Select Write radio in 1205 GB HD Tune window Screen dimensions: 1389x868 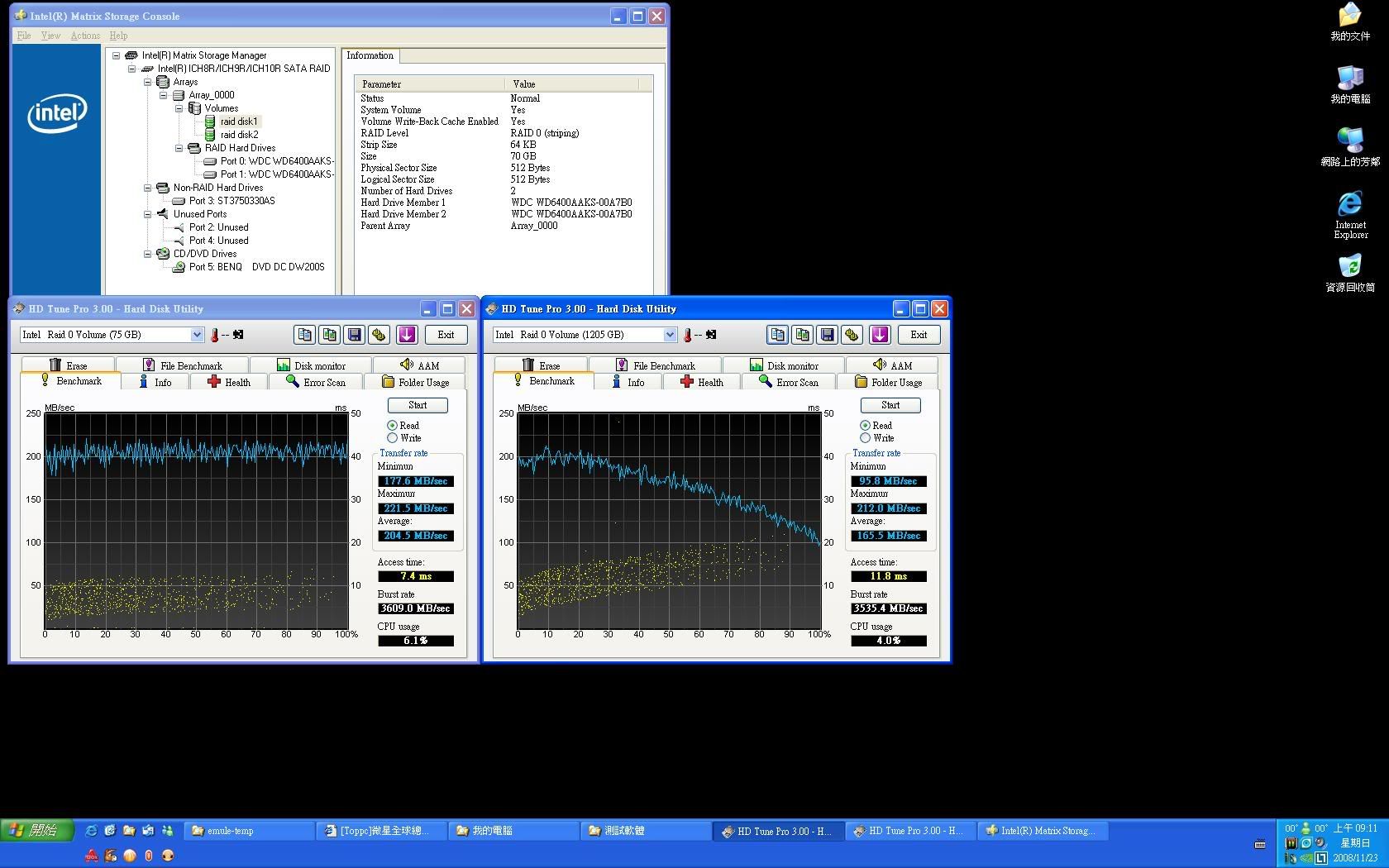[865, 438]
